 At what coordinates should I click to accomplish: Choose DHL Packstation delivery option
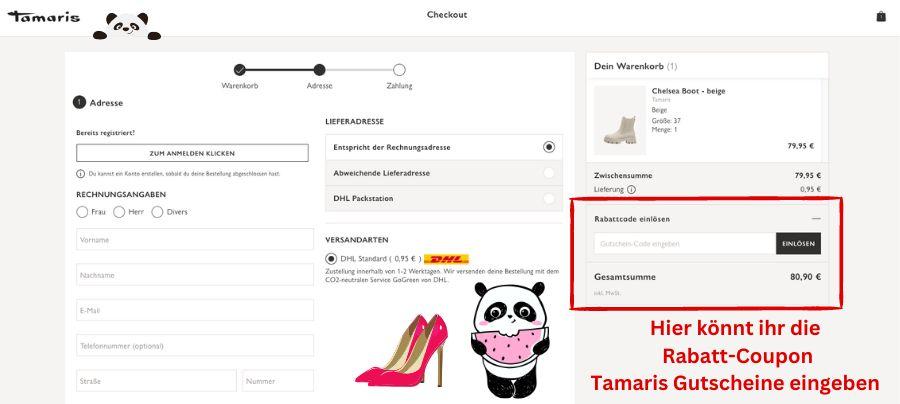pos(548,199)
